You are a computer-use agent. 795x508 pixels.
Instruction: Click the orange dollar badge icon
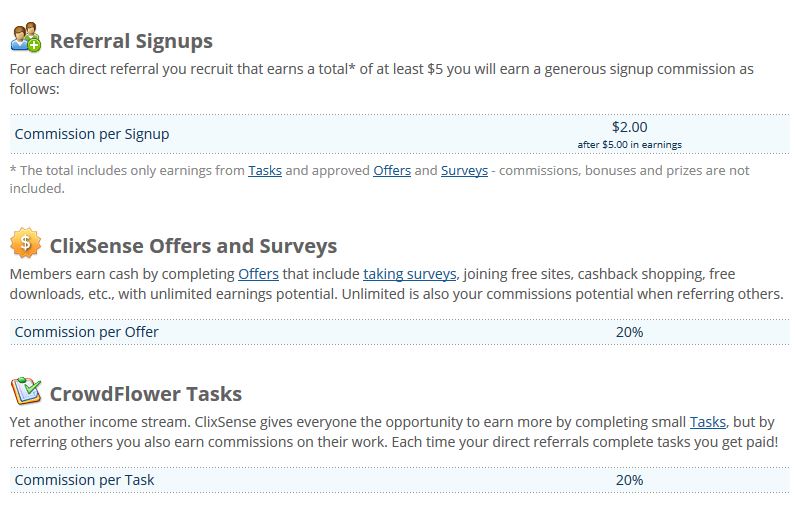click(25, 242)
